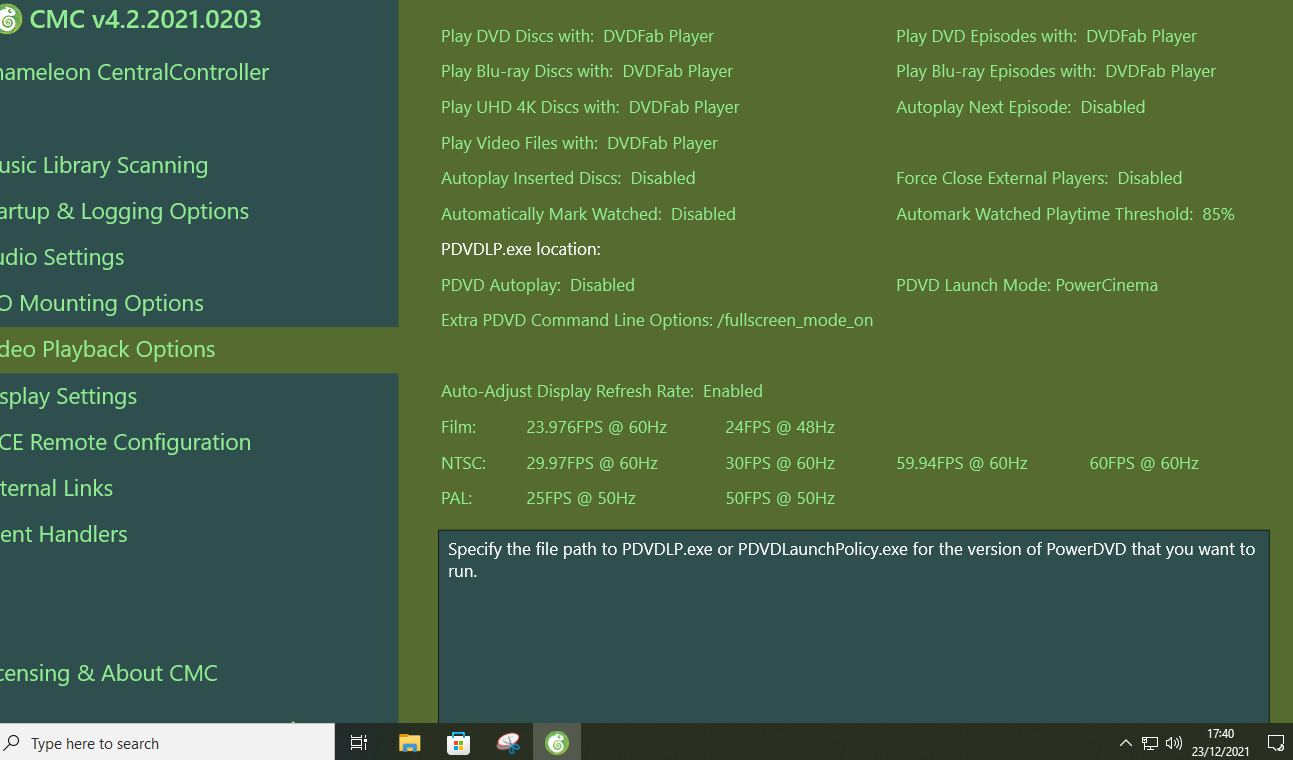Show hidden system tray icons
The image size is (1293, 760).
(1125, 743)
